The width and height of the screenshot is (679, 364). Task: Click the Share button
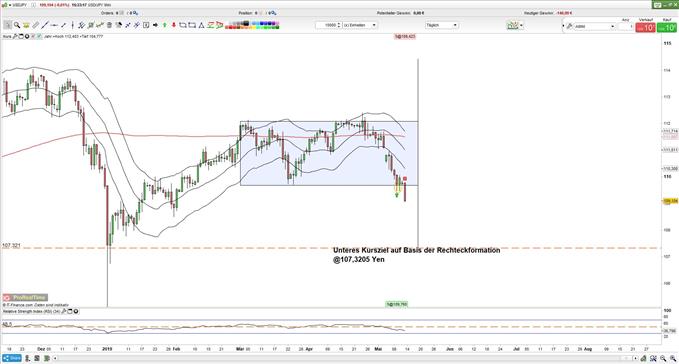click(12, 358)
